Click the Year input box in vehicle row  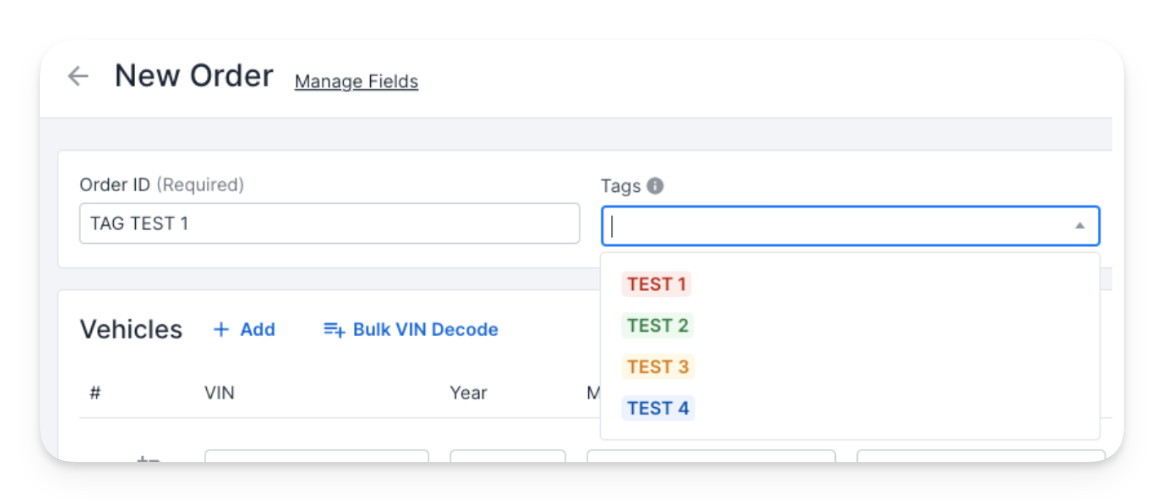508,456
